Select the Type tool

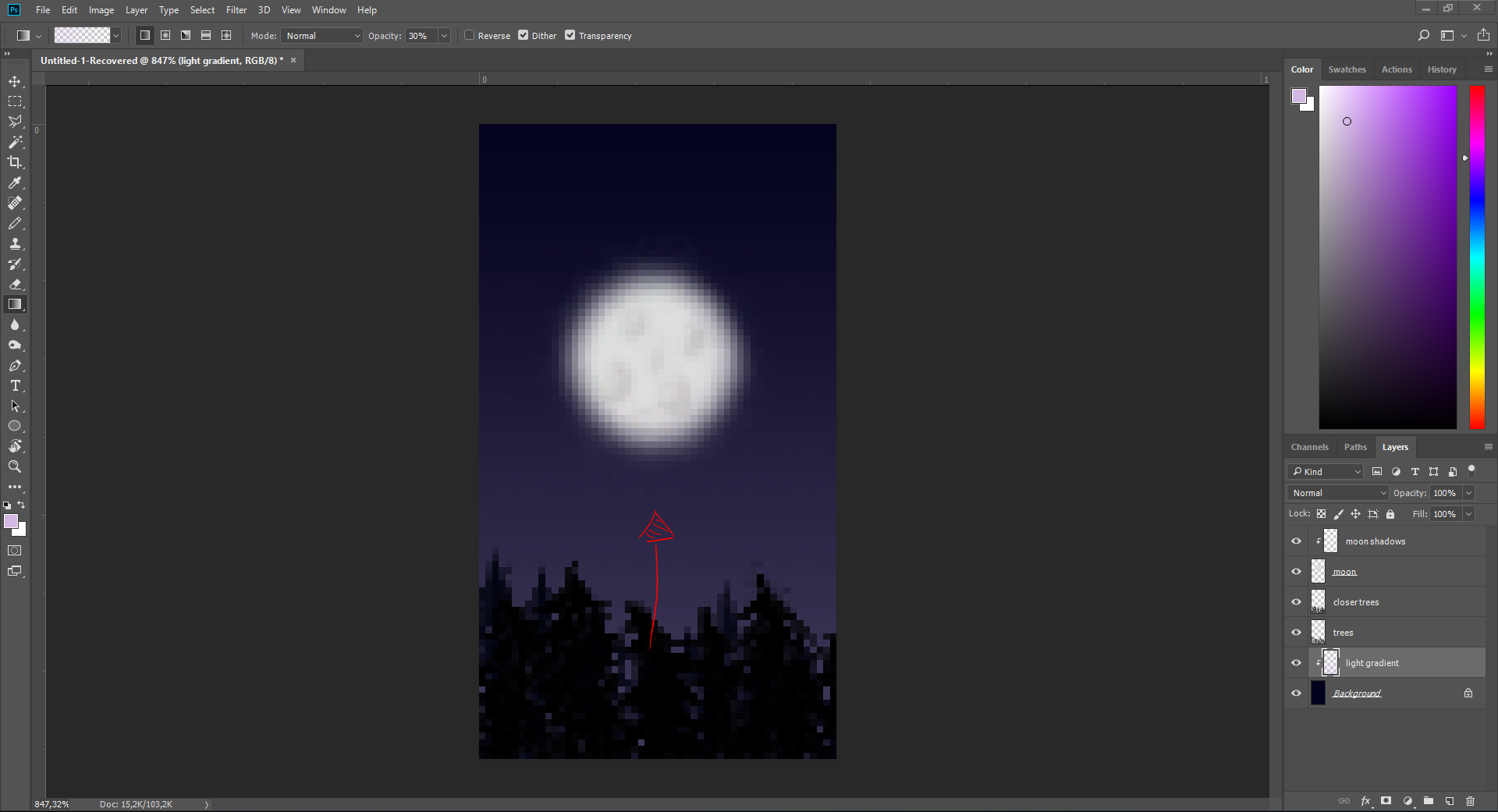(15, 385)
